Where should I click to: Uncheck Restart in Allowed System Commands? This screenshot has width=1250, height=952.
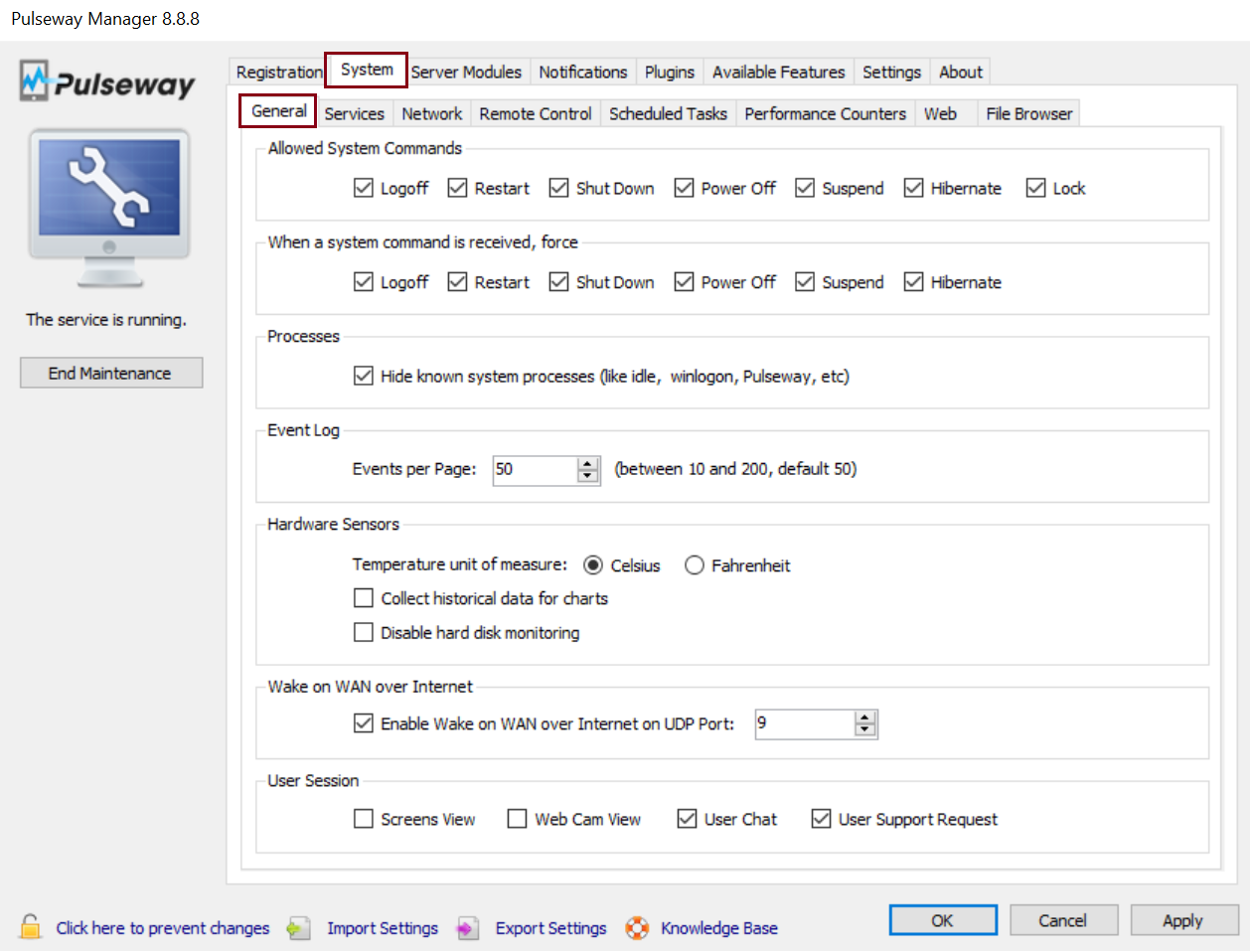pos(457,188)
